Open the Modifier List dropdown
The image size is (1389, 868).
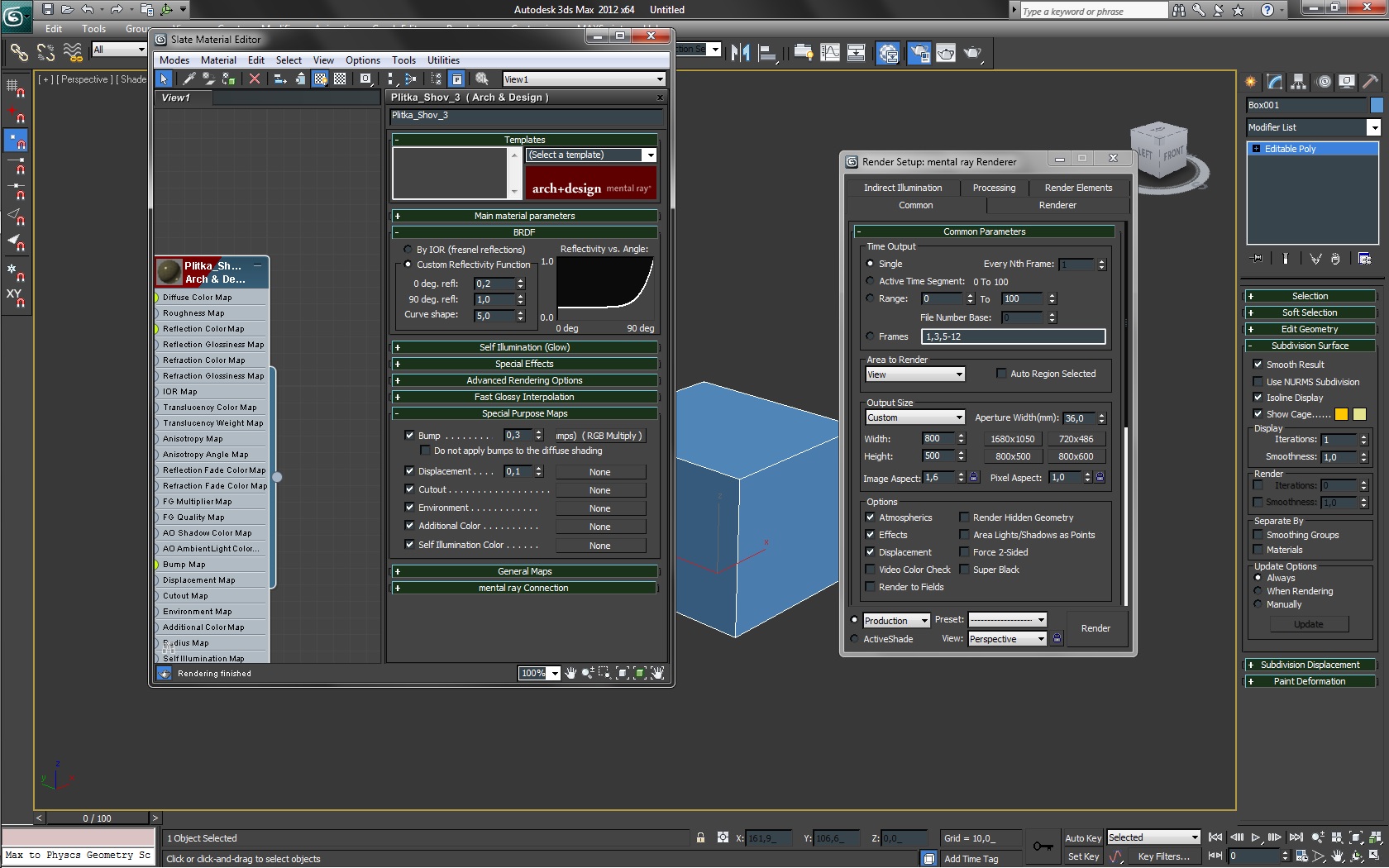(1373, 127)
